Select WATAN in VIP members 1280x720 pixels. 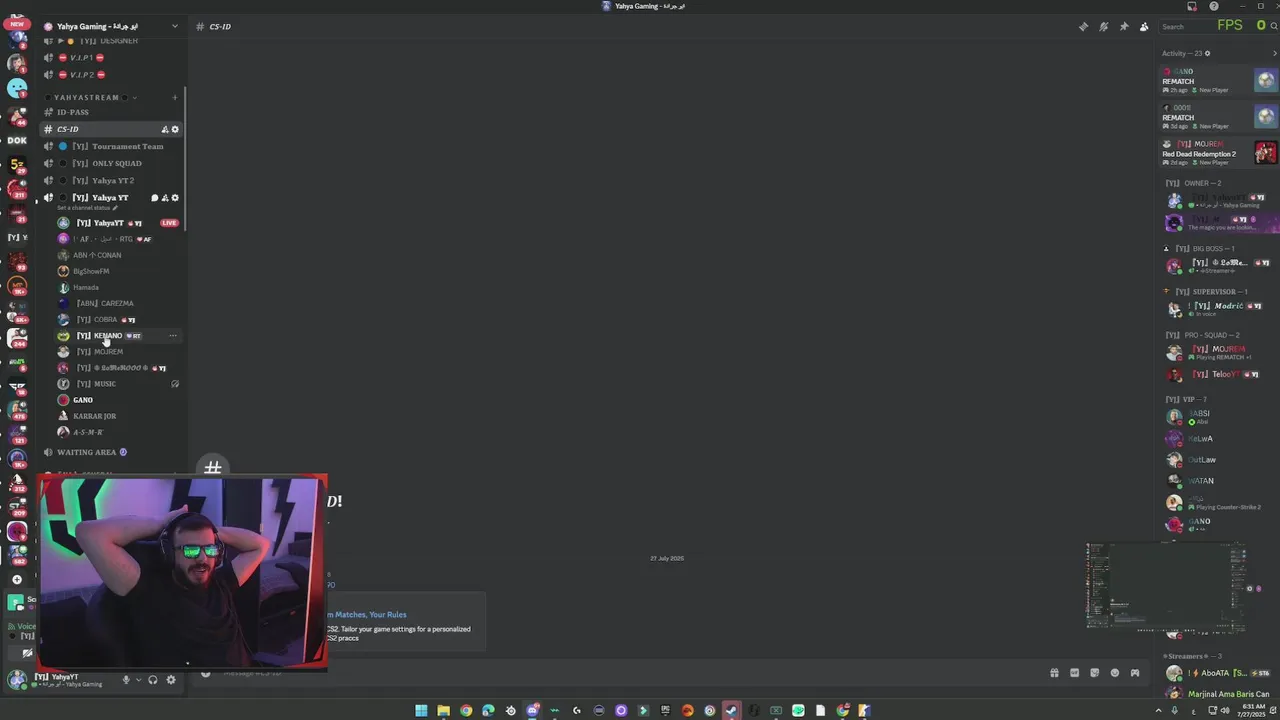(1219, 481)
